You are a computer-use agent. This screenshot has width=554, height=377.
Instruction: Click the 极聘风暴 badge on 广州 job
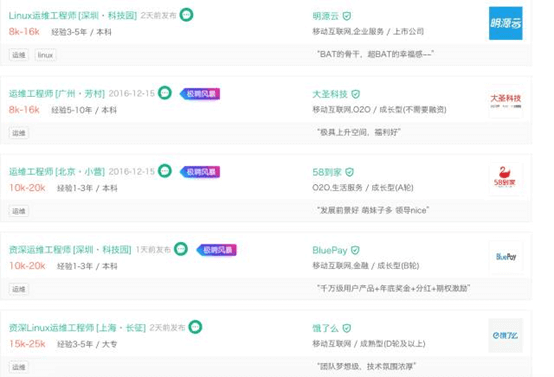(x=200, y=94)
